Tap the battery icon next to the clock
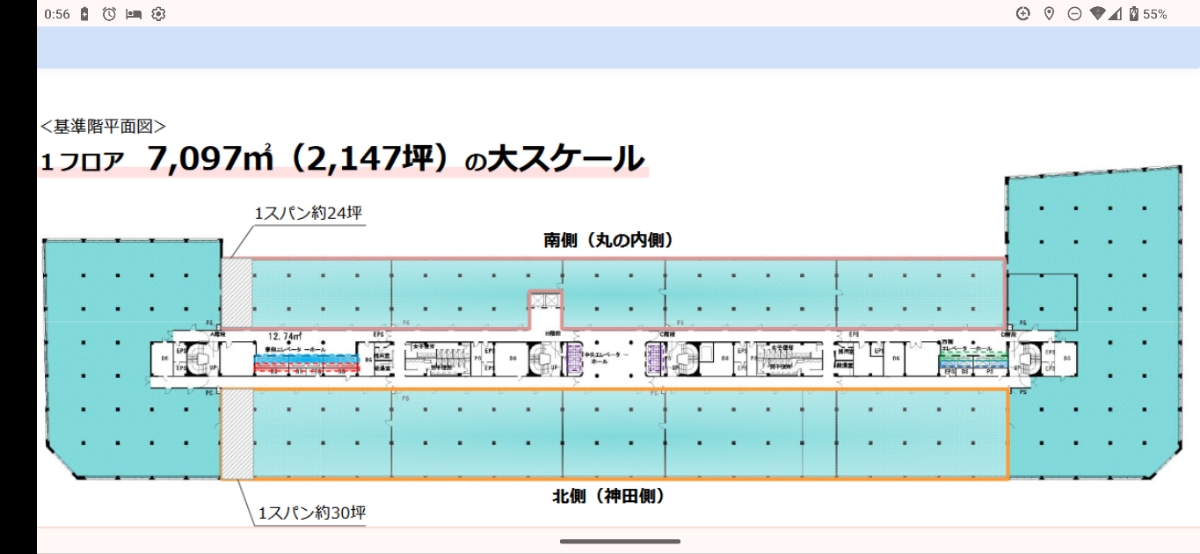Viewport: 1200px width, 554px height. [x=85, y=14]
